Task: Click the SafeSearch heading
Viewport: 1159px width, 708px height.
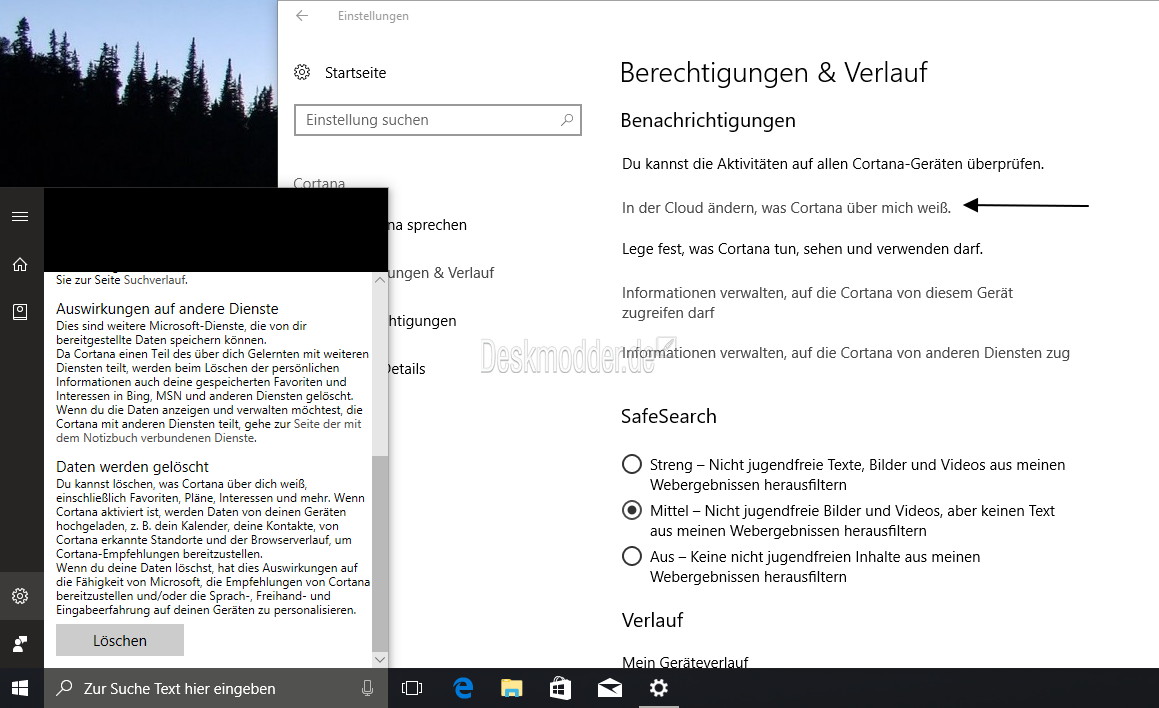Action: click(x=668, y=416)
